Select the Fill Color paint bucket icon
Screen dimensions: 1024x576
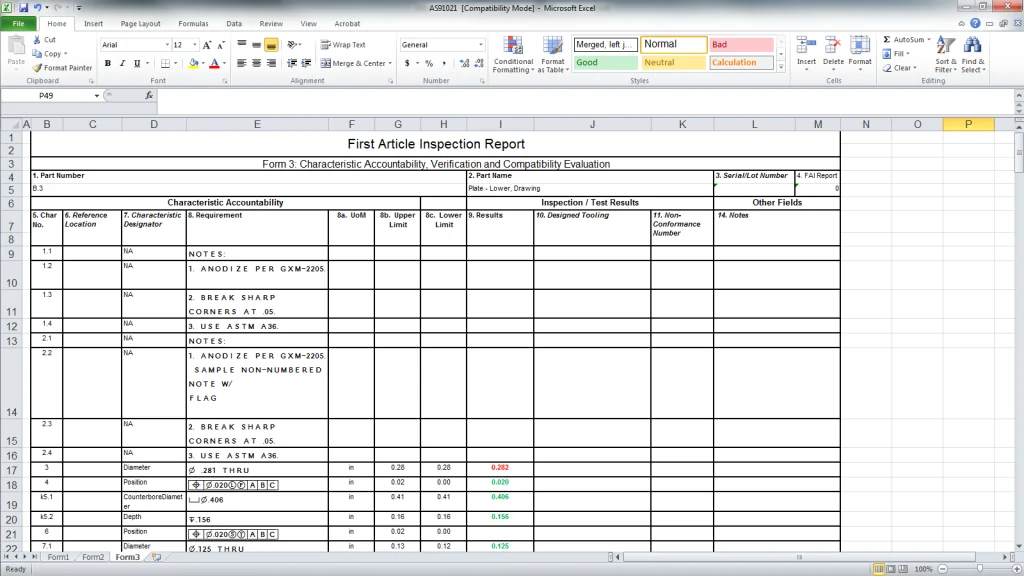click(196, 63)
